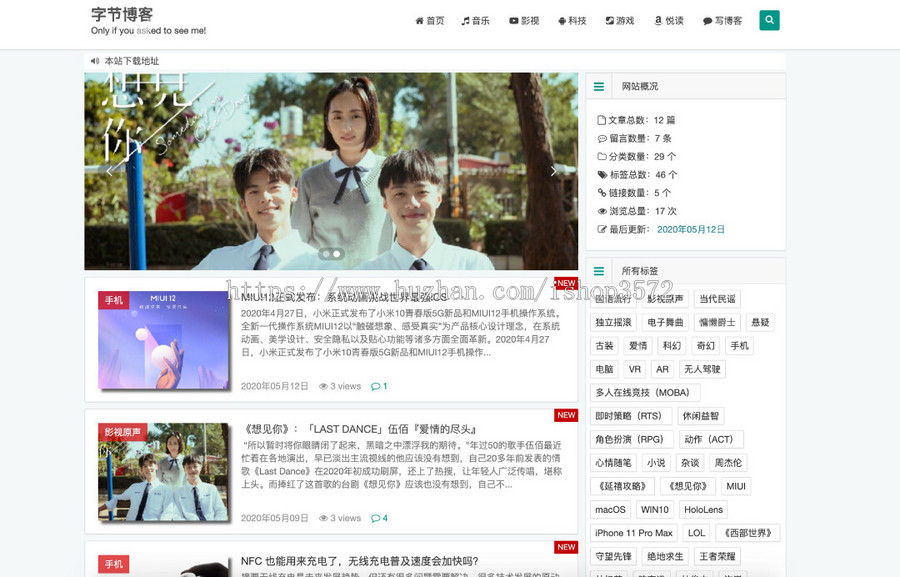Image resolution: width=900 pixels, height=577 pixels.
Task: Select the iPhone 11 Pro Max tag
Action: tap(634, 533)
